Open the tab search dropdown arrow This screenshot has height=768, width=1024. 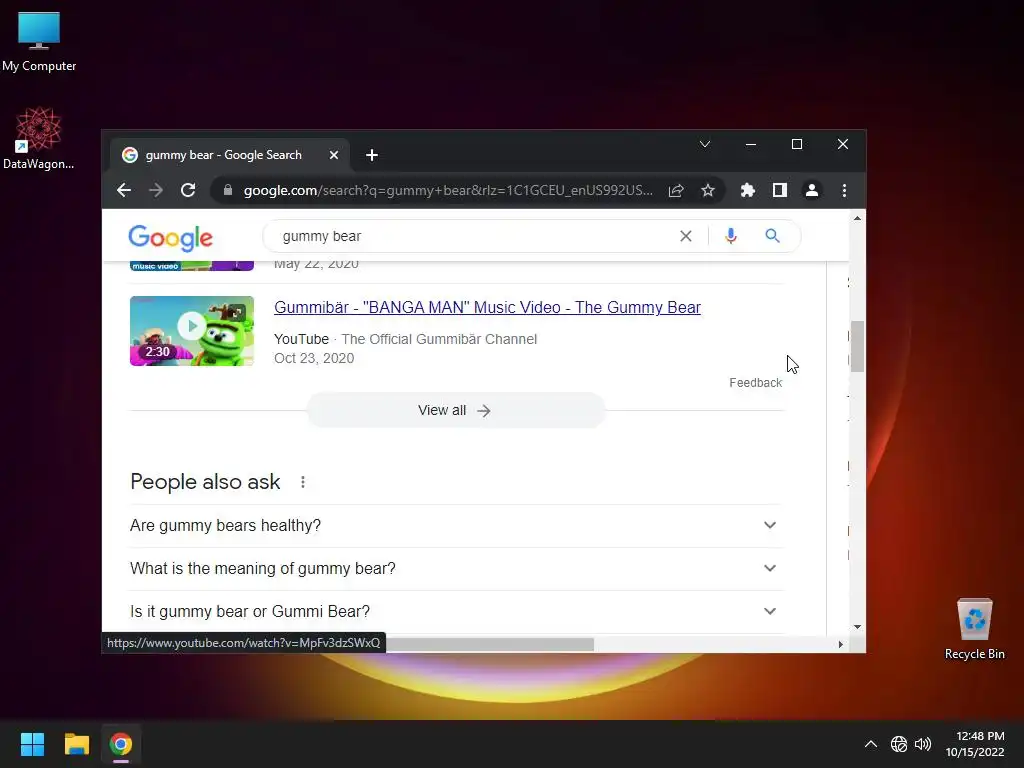click(x=705, y=144)
